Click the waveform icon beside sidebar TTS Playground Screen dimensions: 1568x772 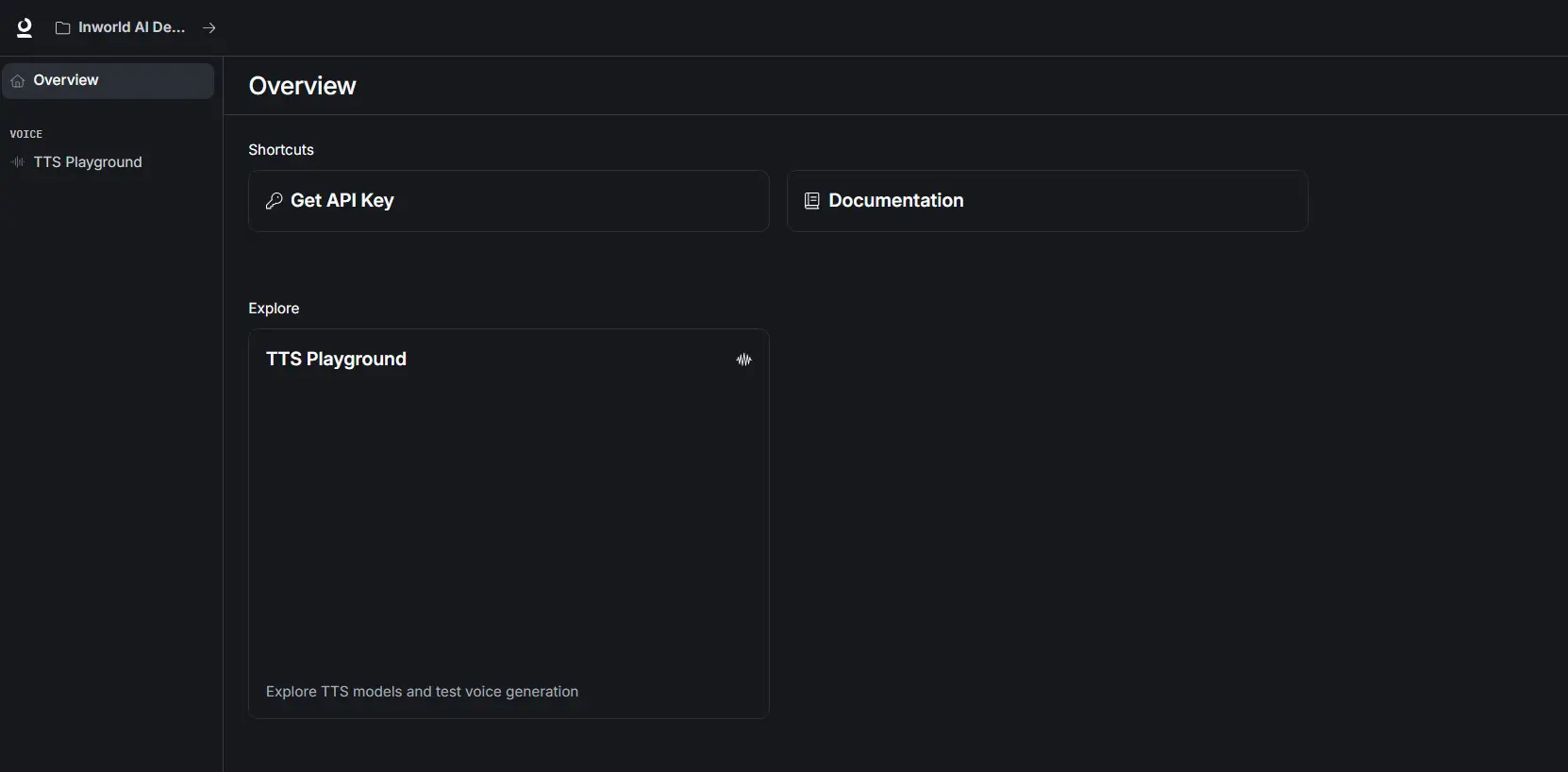click(18, 162)
